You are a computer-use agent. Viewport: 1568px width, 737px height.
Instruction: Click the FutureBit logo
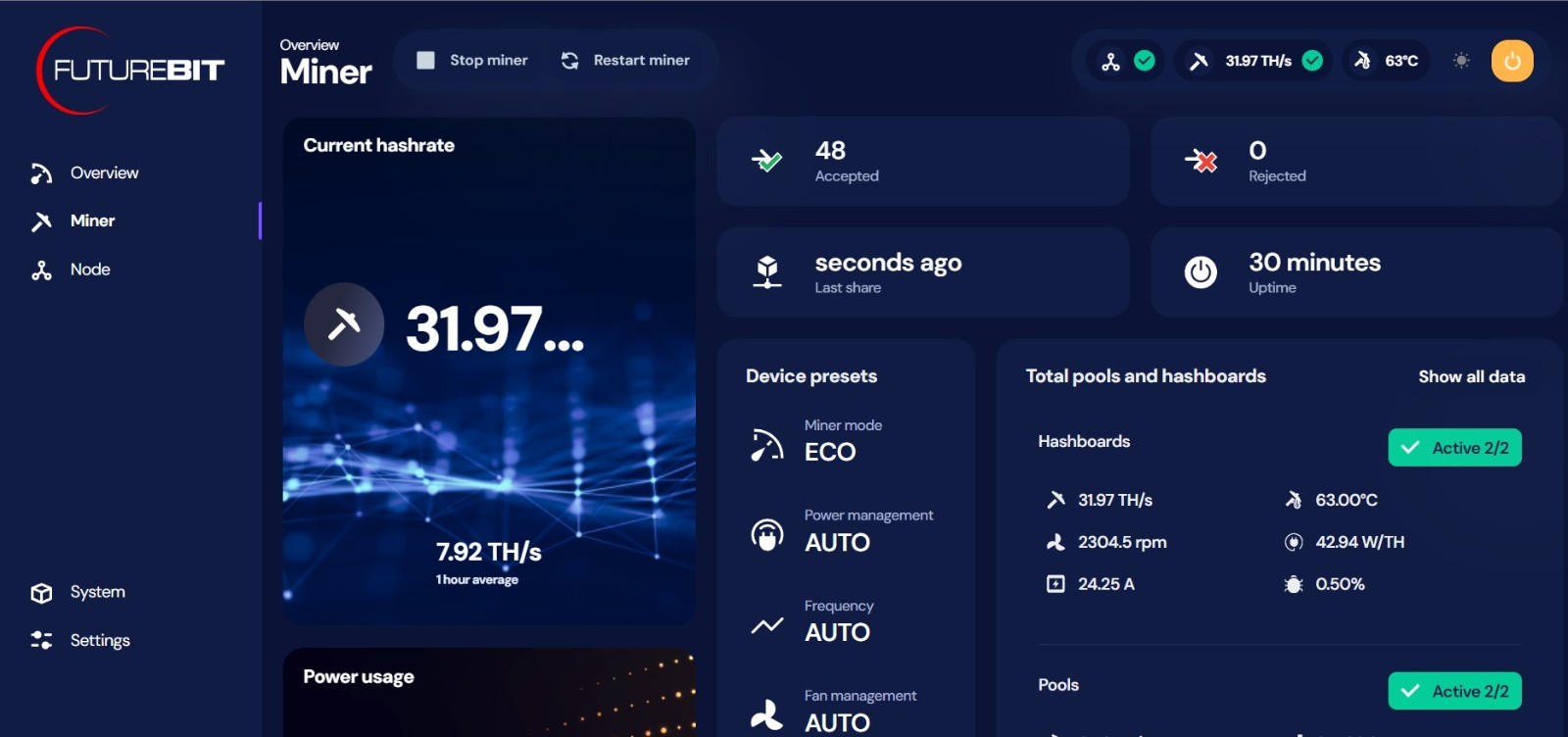131,70
